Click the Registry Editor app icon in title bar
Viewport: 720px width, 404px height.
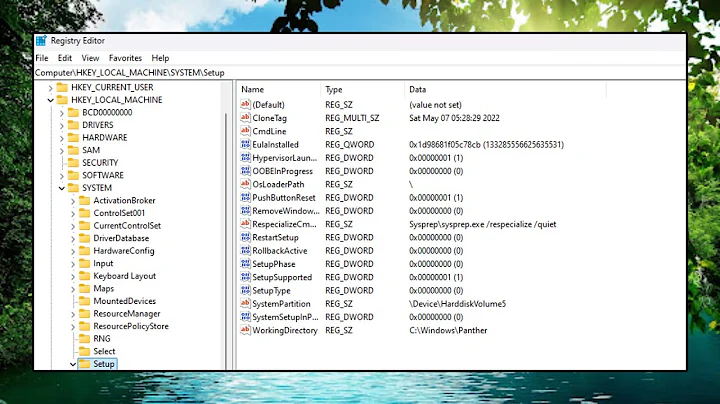point(41,40)
